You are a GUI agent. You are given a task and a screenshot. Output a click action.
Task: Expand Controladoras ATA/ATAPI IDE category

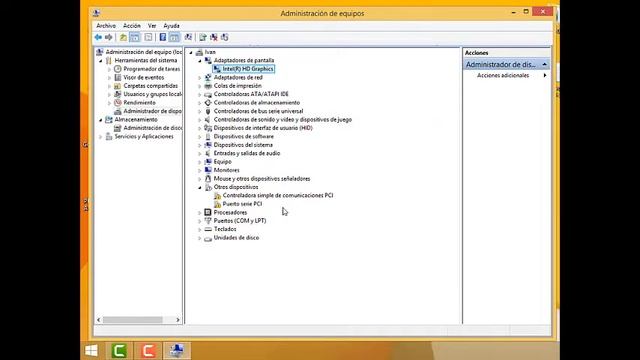[x=200, y=94]
